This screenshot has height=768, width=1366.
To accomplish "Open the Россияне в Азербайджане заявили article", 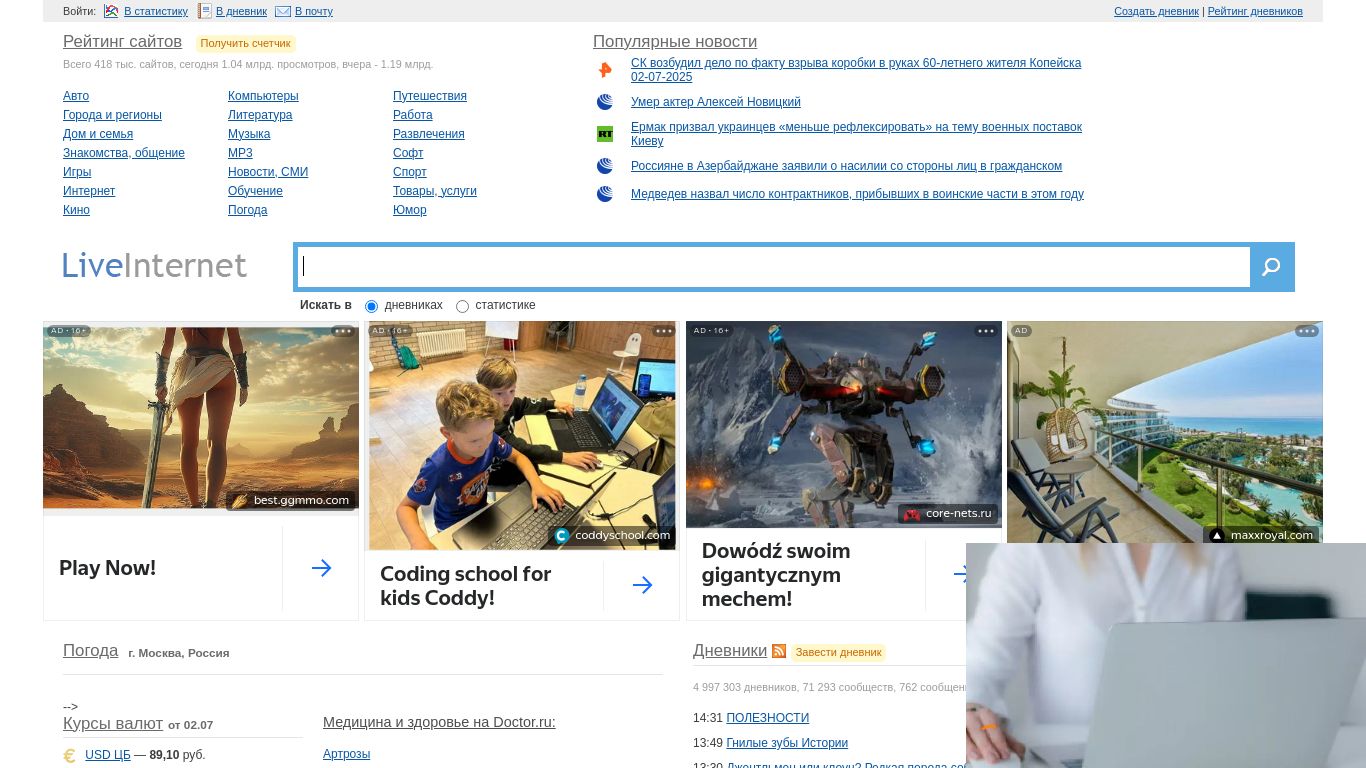I will [846, 166].
